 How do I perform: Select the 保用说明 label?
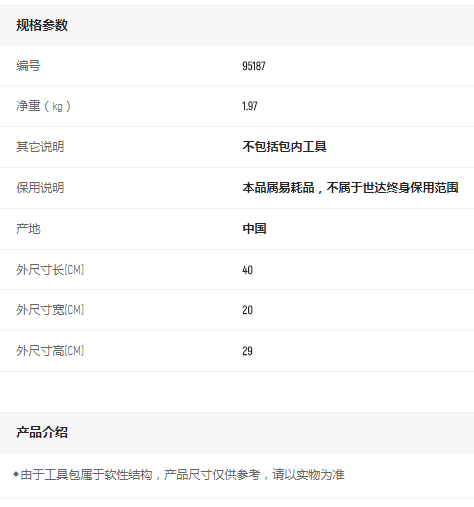click(x=40, y=188)
